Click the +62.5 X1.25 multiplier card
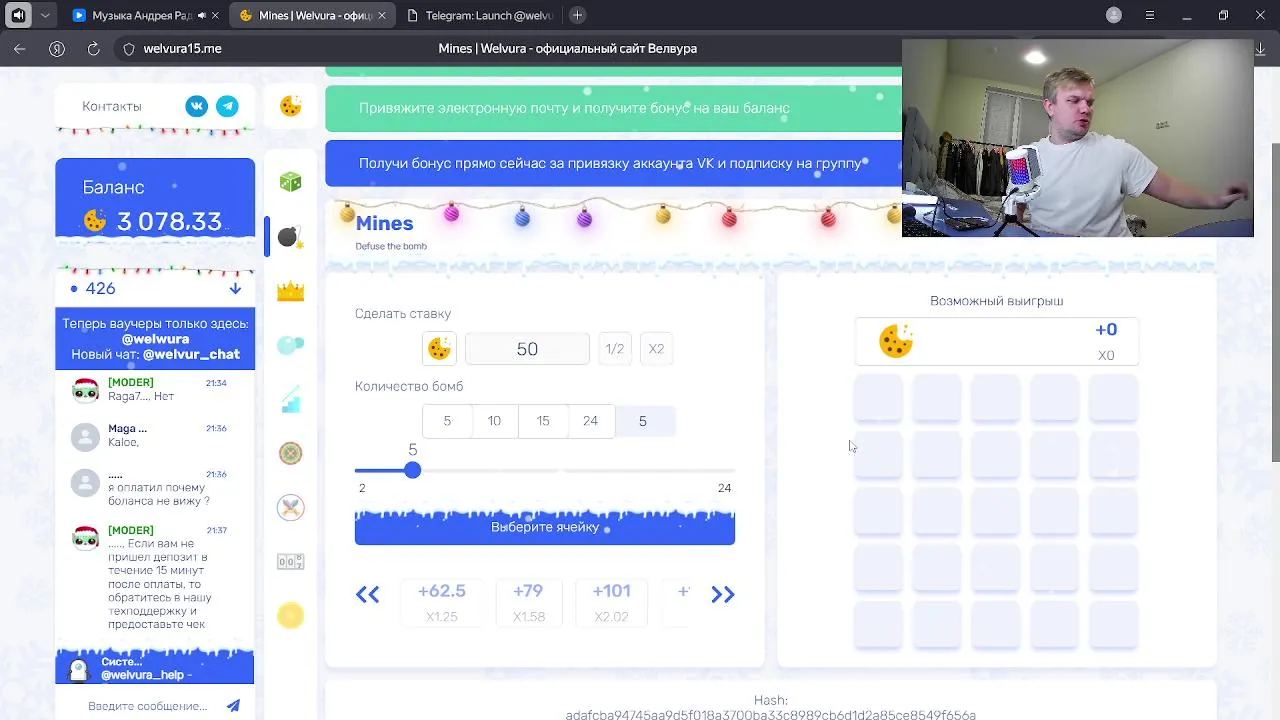 (x=441, y=602)
